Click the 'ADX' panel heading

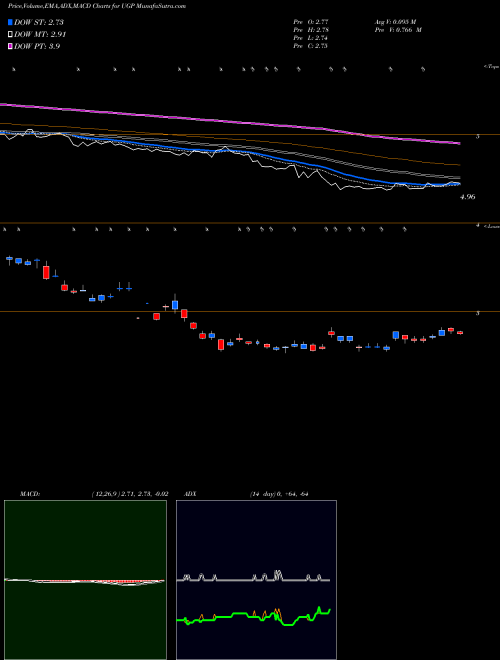(190, 494)
